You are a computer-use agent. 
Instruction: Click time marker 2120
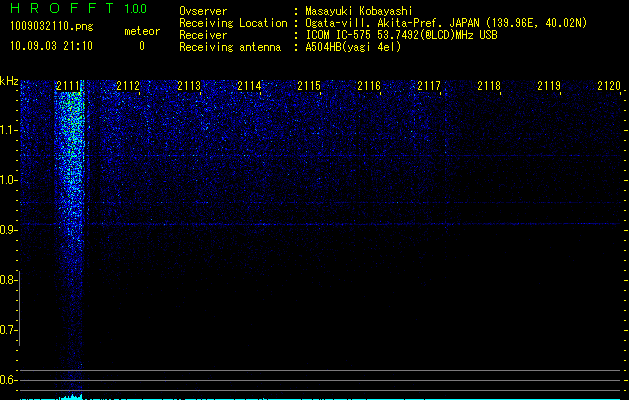(x=609, y=86)
